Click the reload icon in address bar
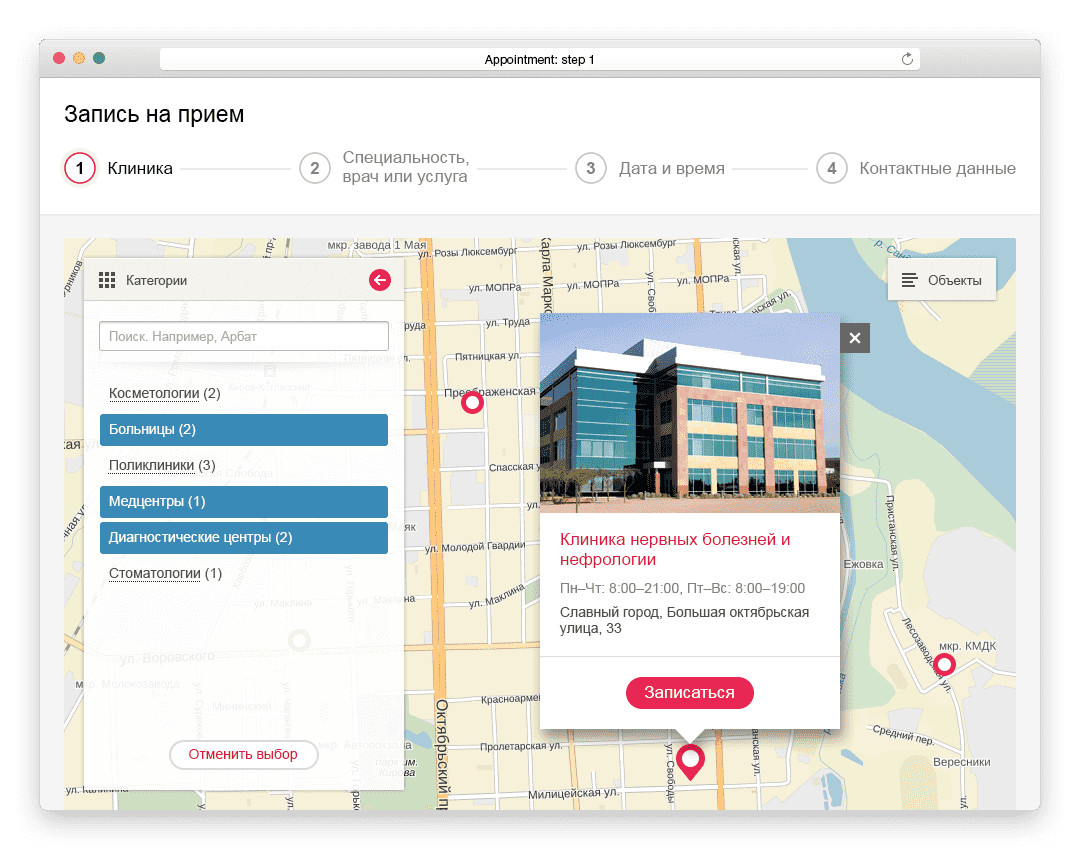The image size is (1080, 850). click(907, 59)
